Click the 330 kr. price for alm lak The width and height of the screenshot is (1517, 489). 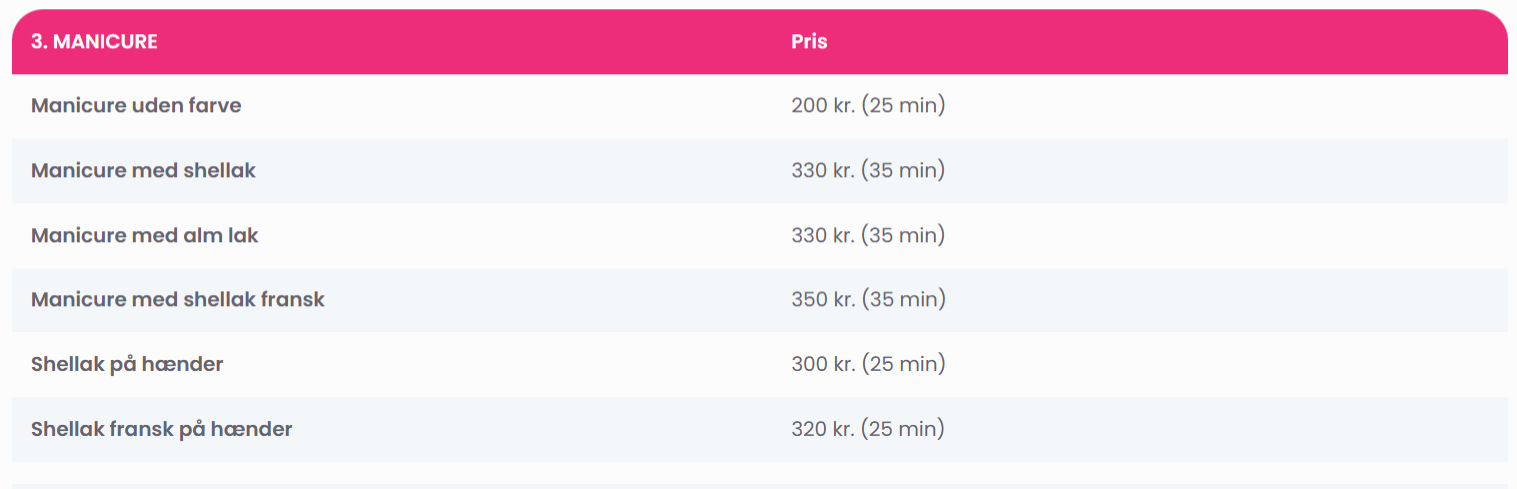coord(868,235)
